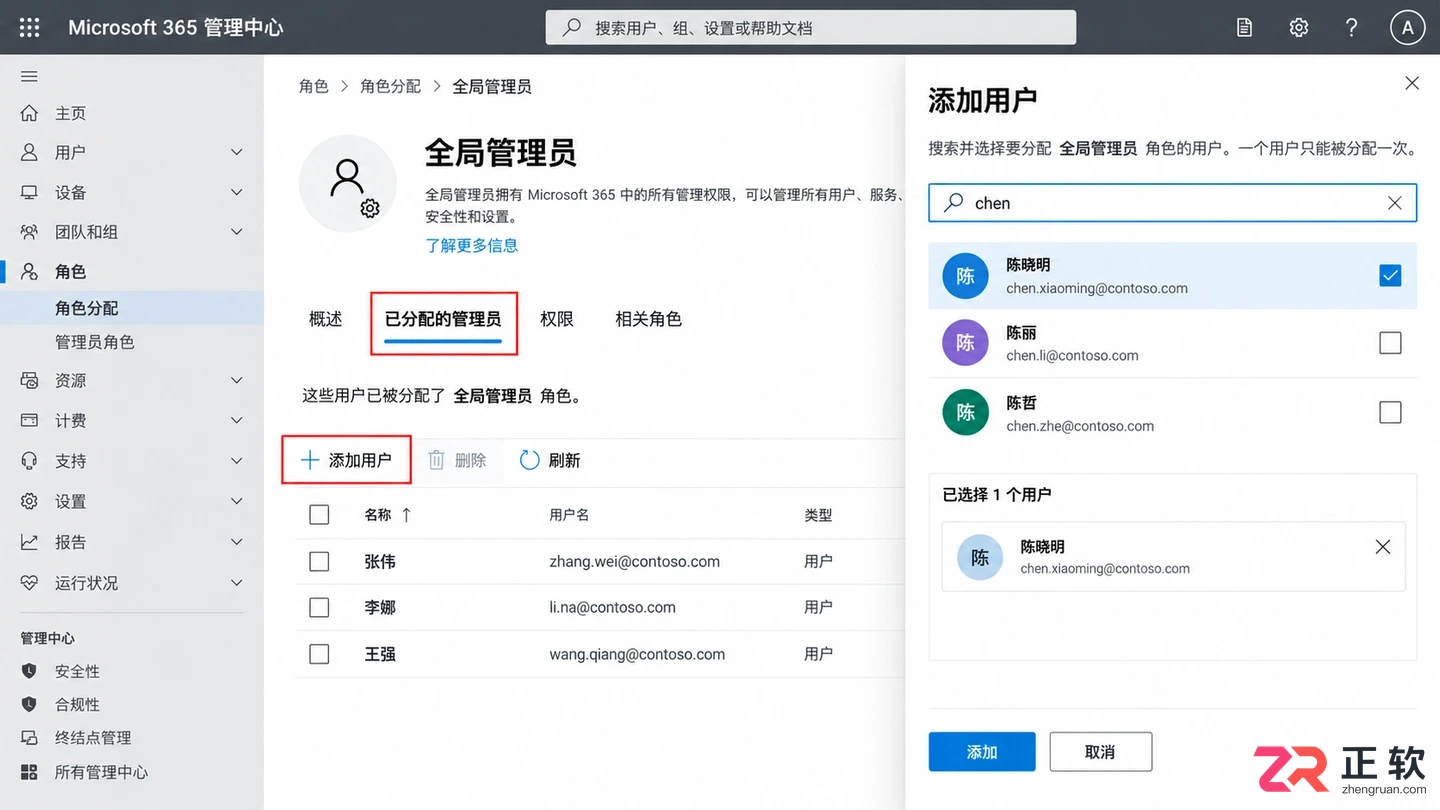Click the 运行状况 heart icon
This screenshot has width=1440, height=810.
(x=30, y=583)
